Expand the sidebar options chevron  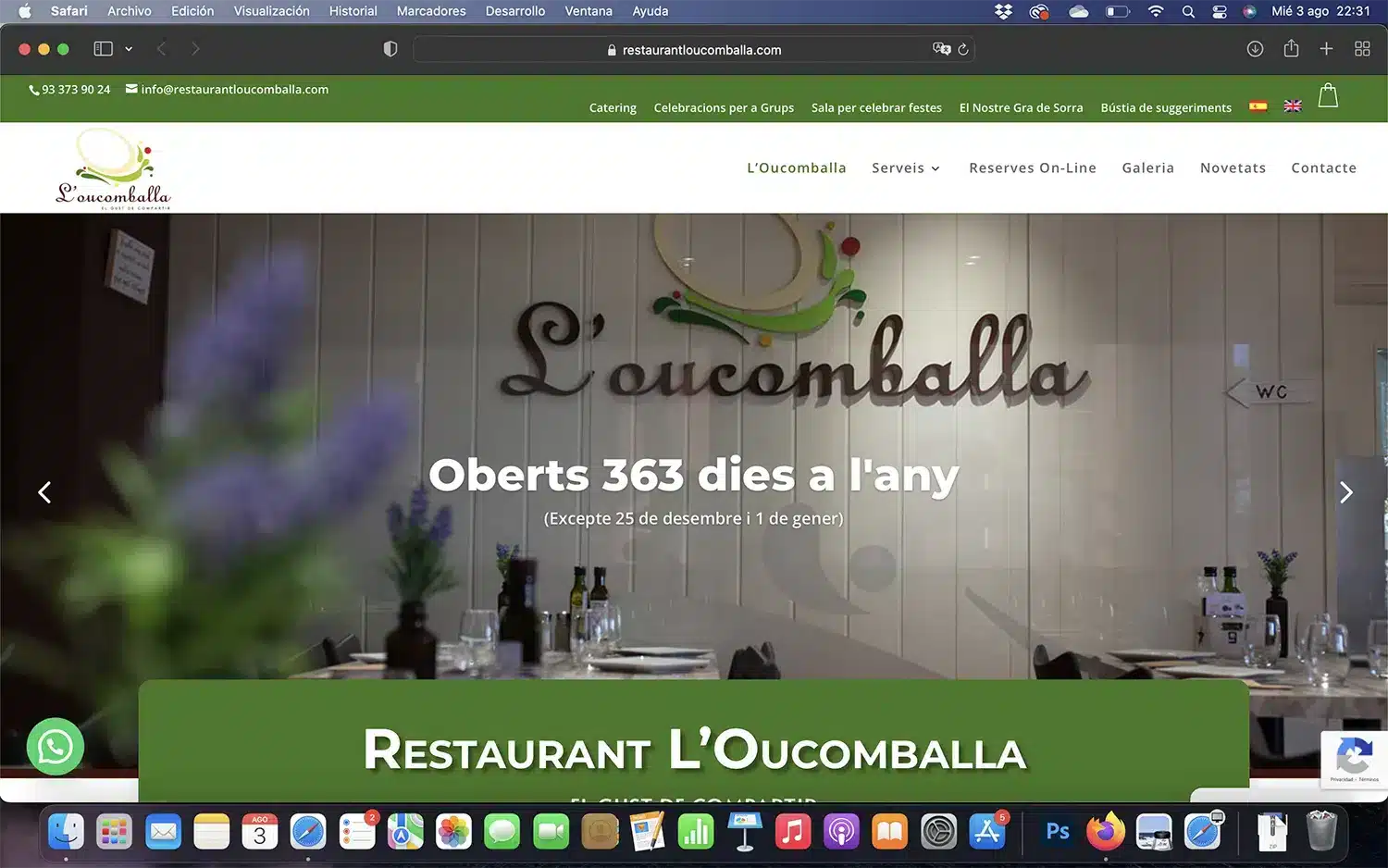129,49
